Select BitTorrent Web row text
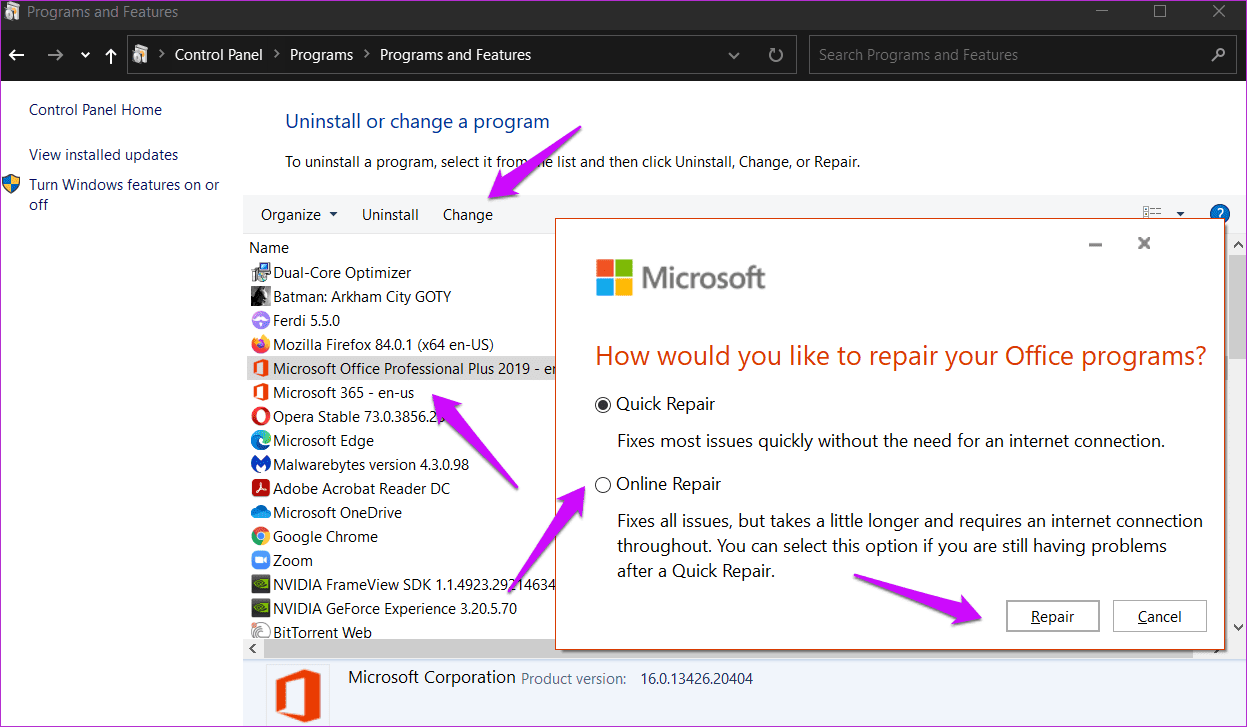Image resolution: width=1247 pixels, height=727 pixels. tap(322, 632)
